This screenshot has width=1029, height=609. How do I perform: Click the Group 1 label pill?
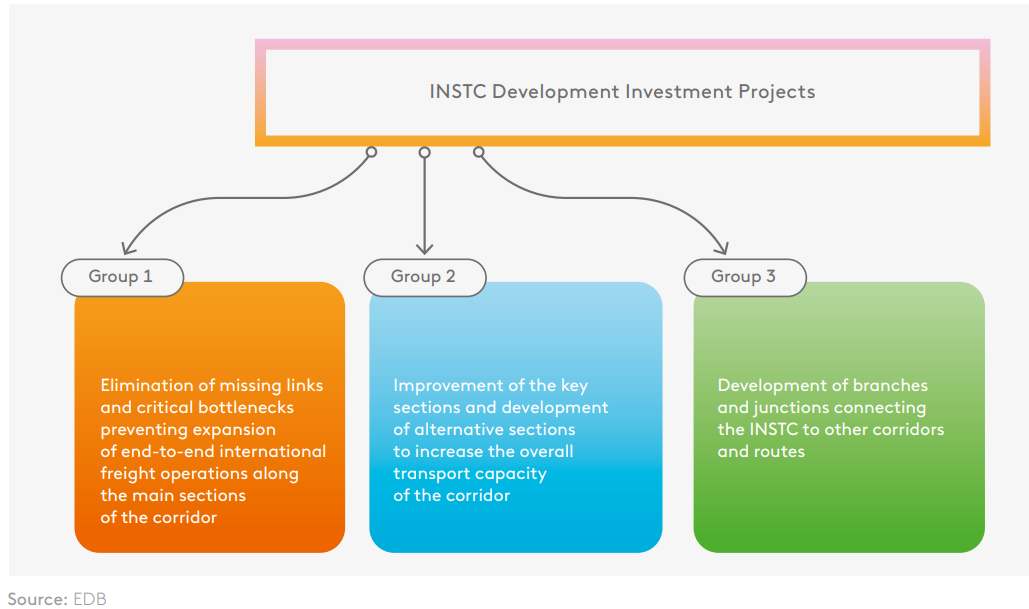coord(122,277)
